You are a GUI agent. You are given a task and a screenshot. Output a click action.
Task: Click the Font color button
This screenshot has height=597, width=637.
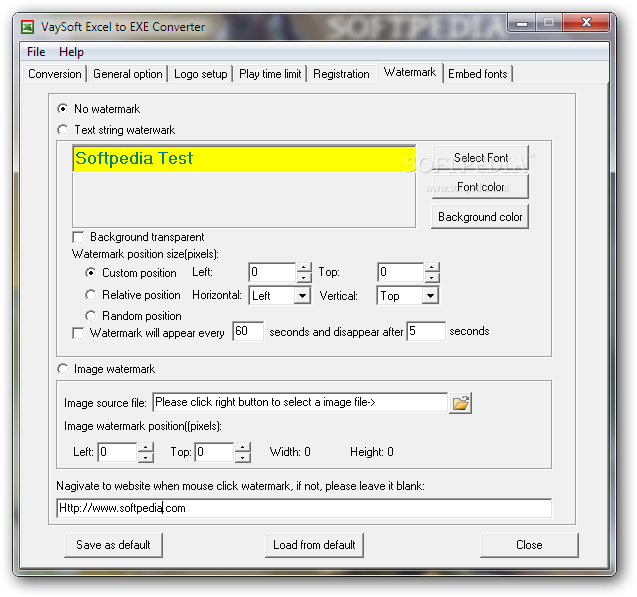480,187
